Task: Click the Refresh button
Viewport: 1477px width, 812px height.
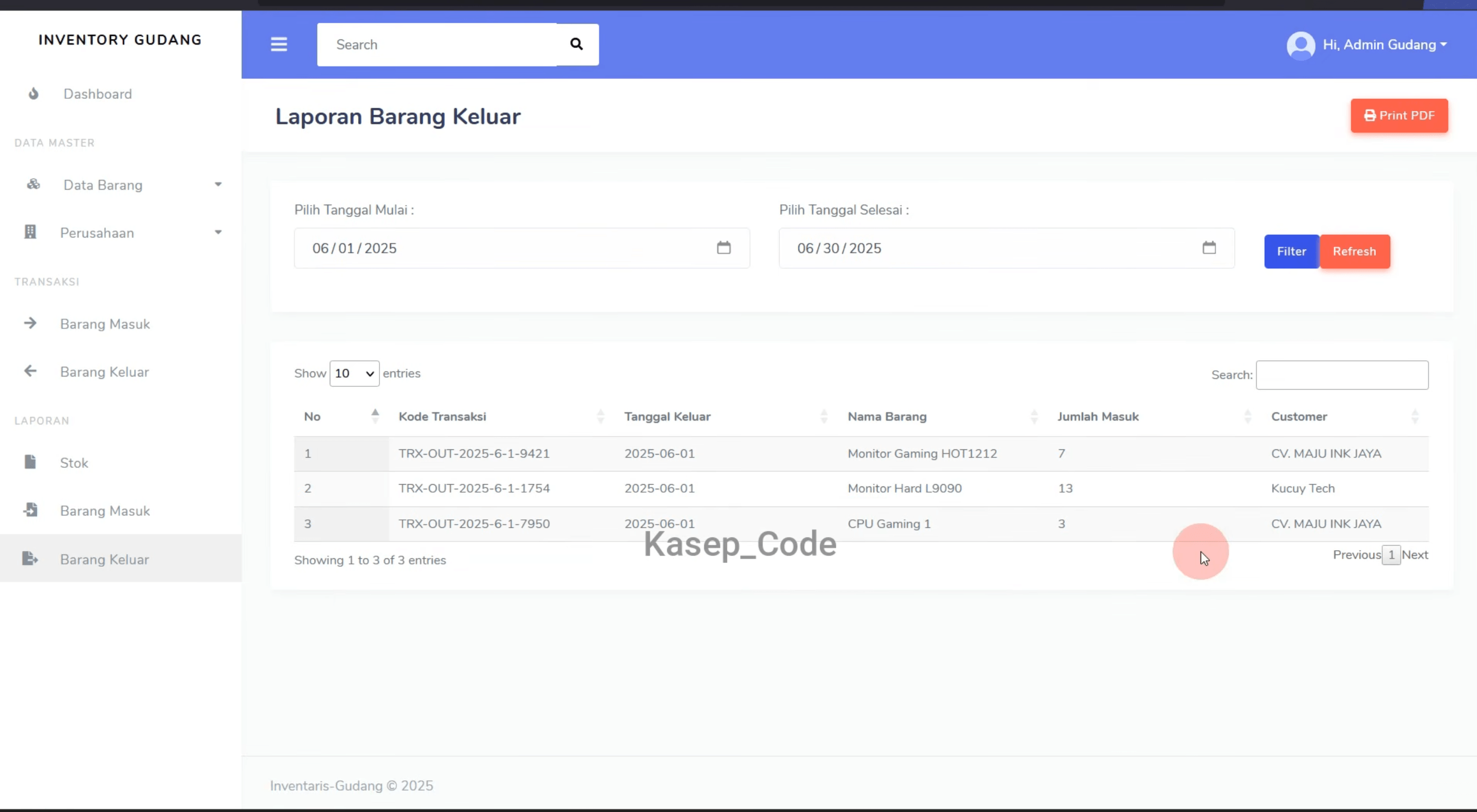Action: tap(1355, 252)
